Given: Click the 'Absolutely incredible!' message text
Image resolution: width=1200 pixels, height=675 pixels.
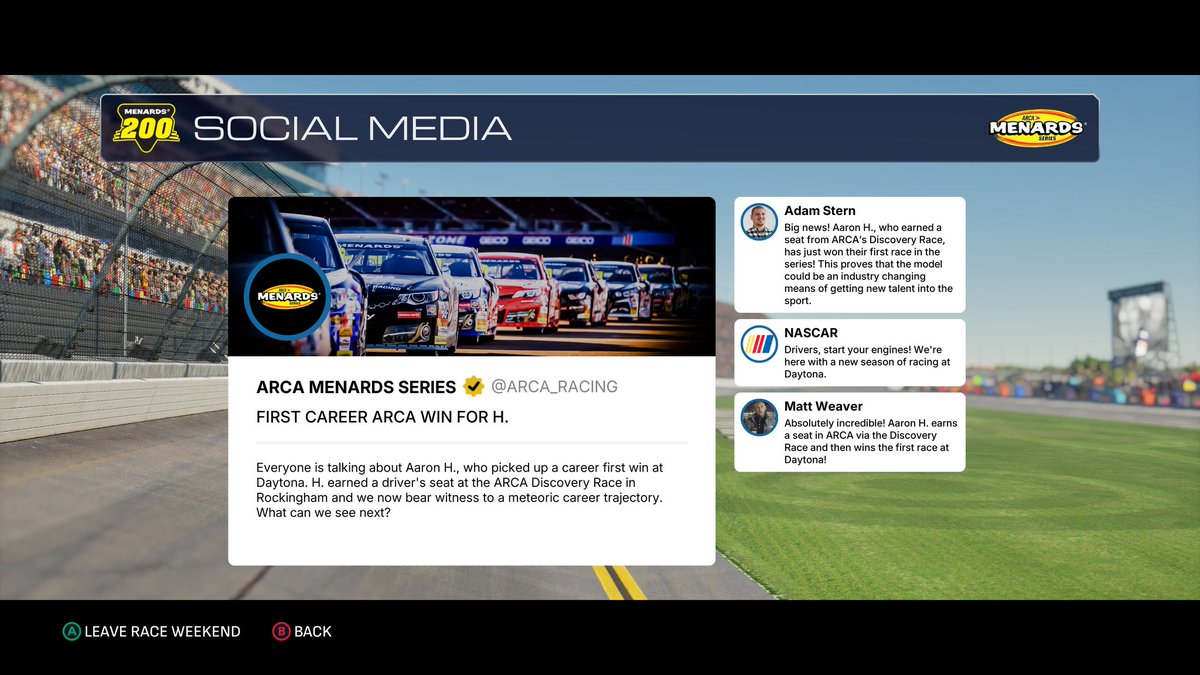Looking at the screenshot, I should [x=871, y=442].
